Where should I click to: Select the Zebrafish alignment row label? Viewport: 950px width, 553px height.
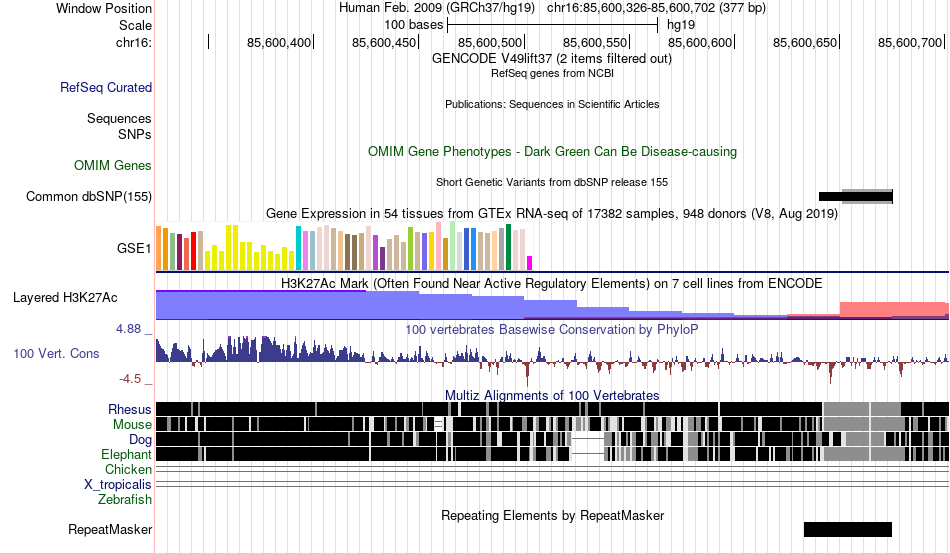(x=125, y=500)
